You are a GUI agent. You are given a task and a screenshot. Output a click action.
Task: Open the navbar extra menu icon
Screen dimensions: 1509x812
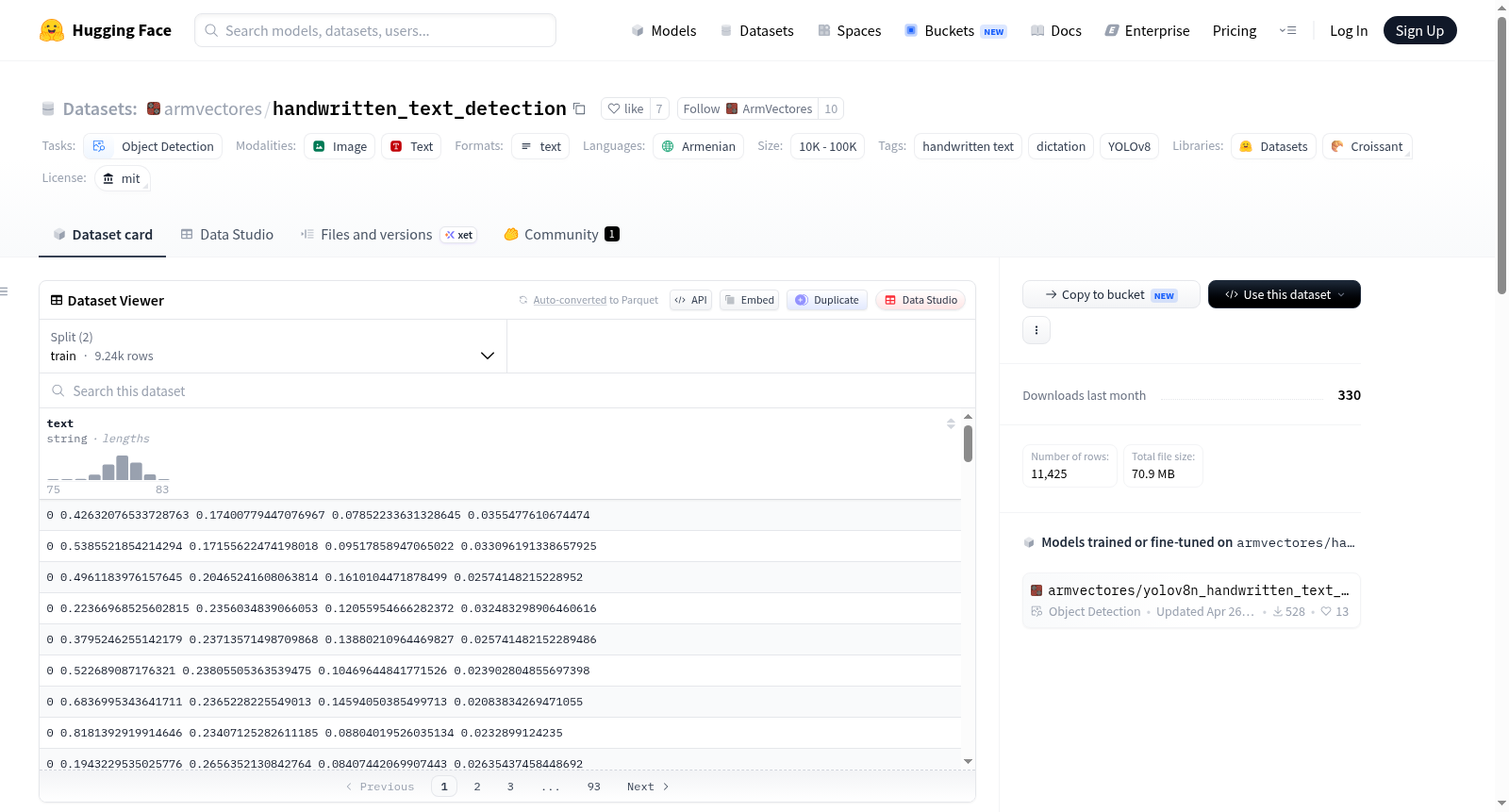click(1287, 30)
